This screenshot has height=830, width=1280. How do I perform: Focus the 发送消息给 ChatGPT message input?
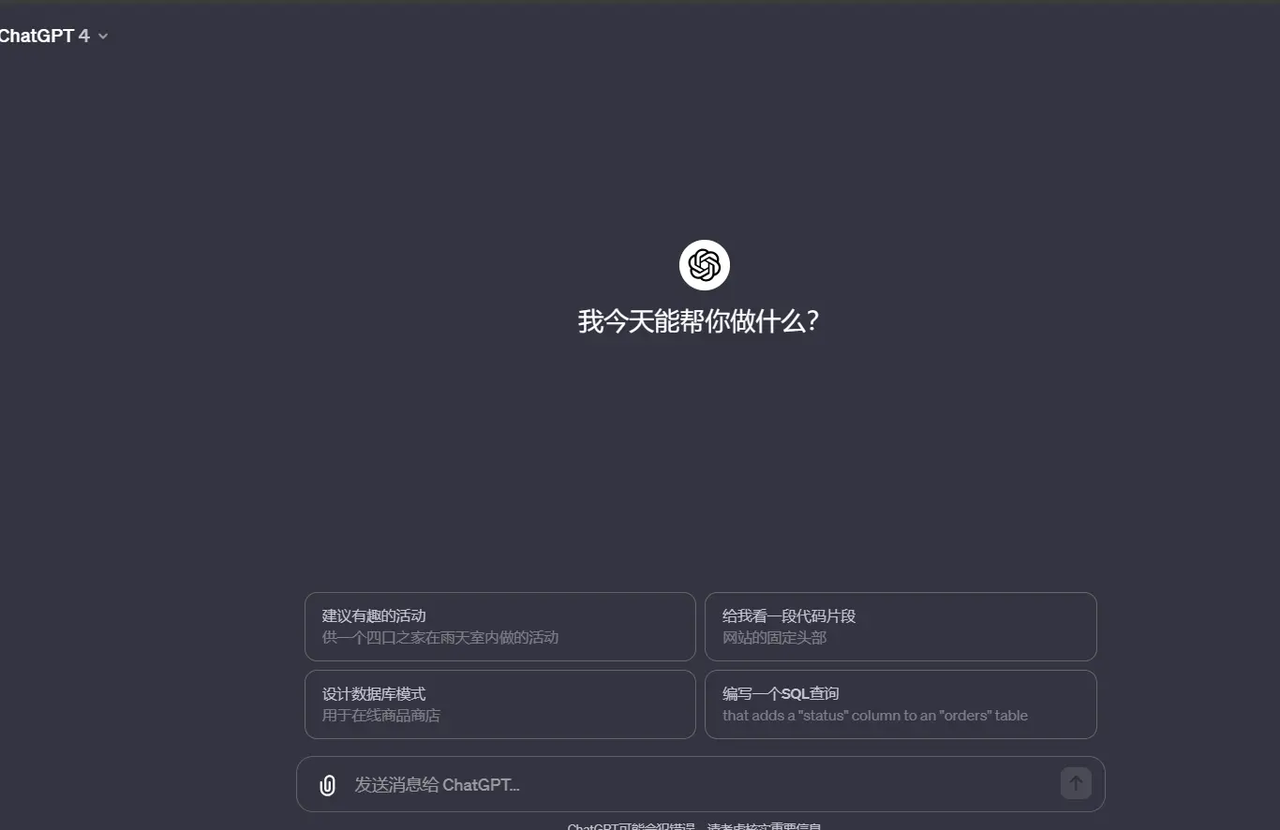pos(700,785)
